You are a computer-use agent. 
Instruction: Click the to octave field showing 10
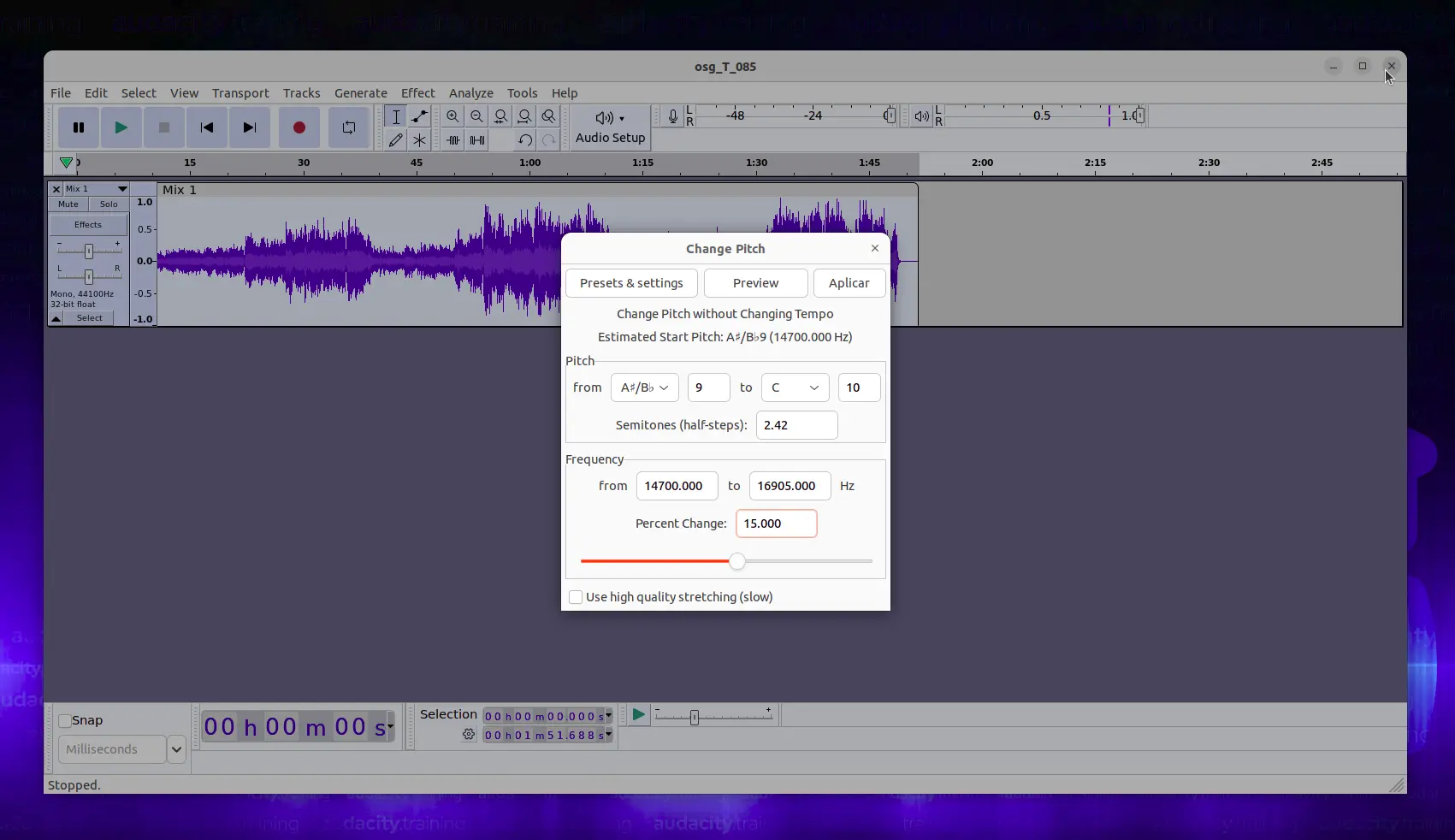860,387
